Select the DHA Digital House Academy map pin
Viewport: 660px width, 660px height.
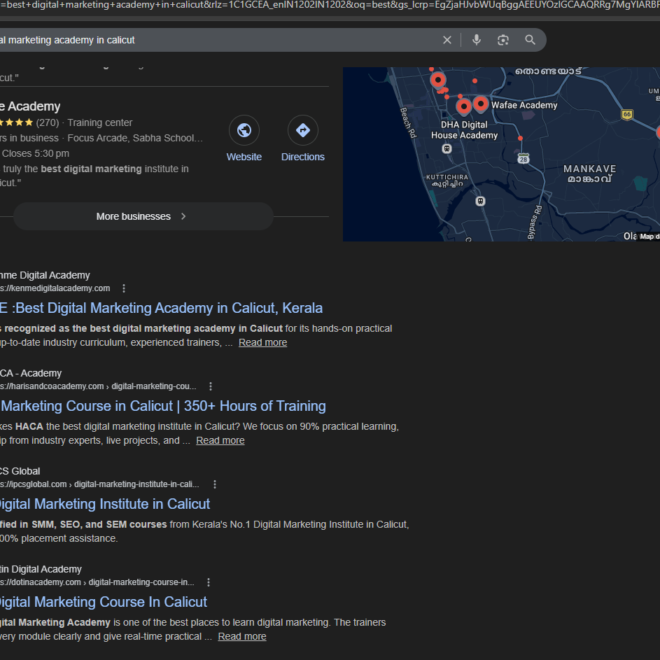[463, 107]
